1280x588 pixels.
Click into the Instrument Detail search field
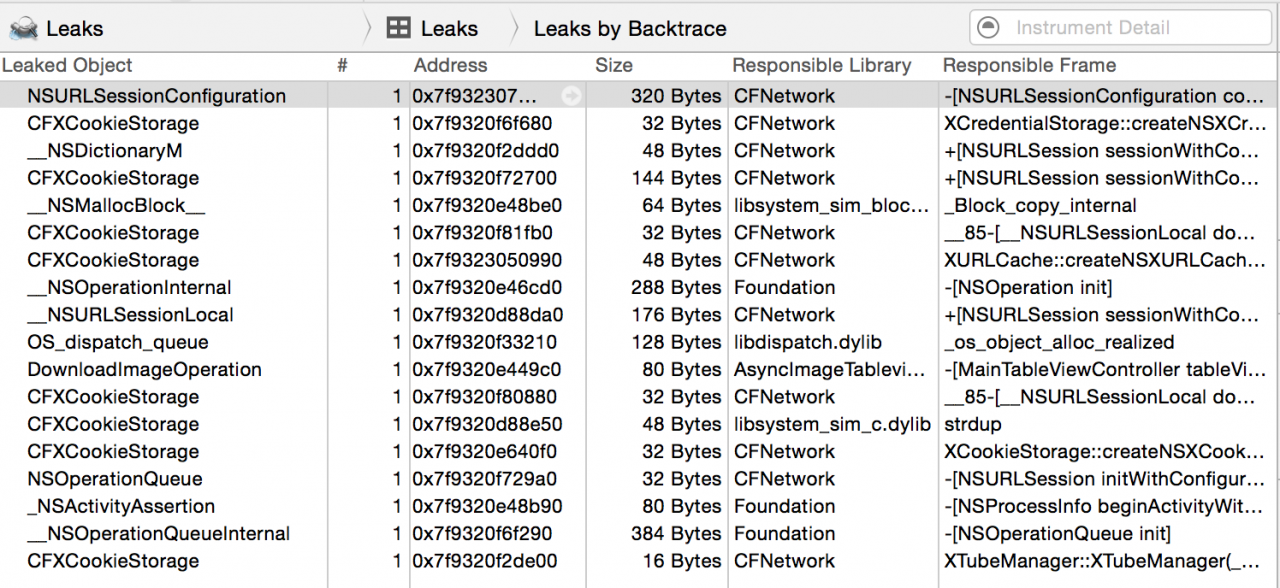click(1121, 28)
